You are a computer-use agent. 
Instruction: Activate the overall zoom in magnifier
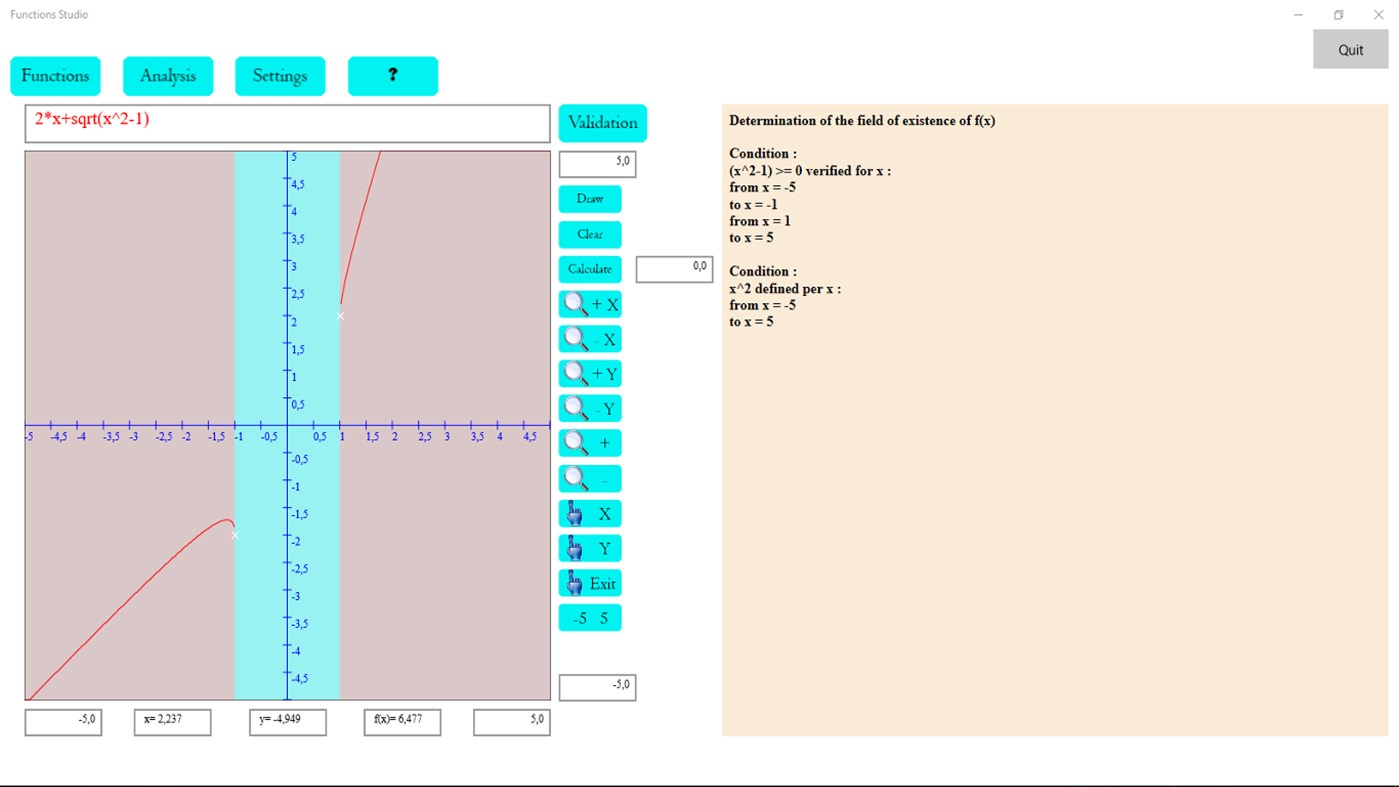[589, 443]
